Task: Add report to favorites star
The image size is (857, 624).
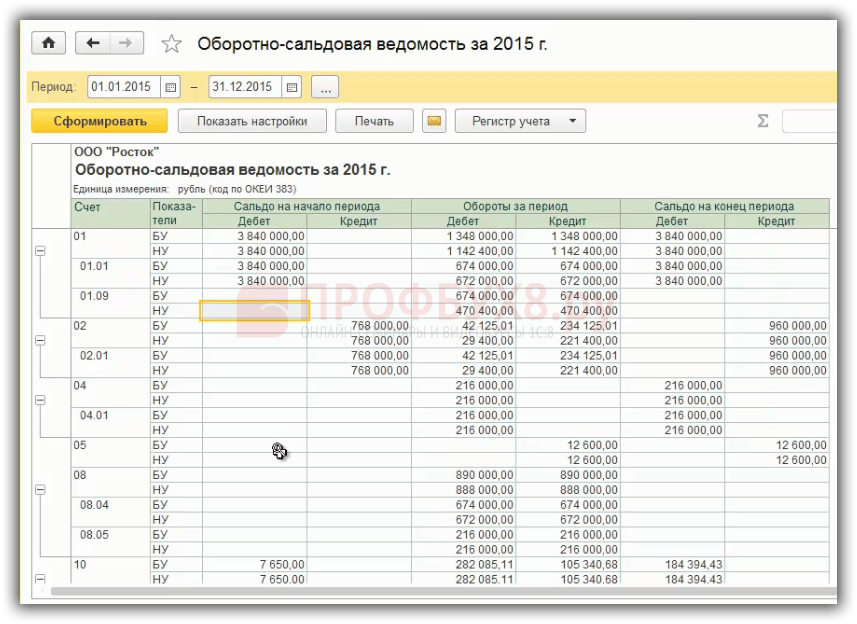Action: pos(172,44)
